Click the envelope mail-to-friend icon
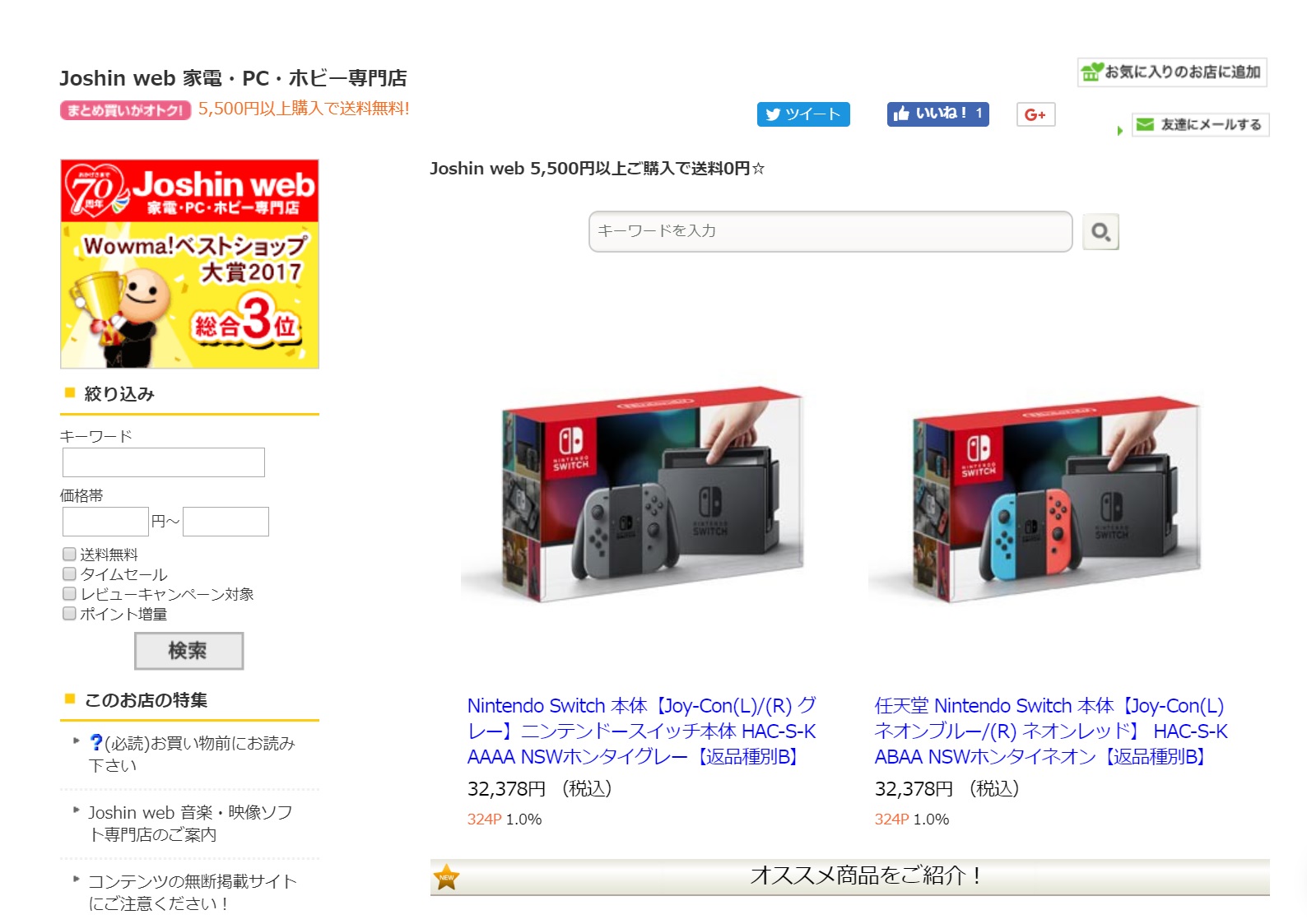This screenshot has height=924, width=1307. click(1145, 124)
